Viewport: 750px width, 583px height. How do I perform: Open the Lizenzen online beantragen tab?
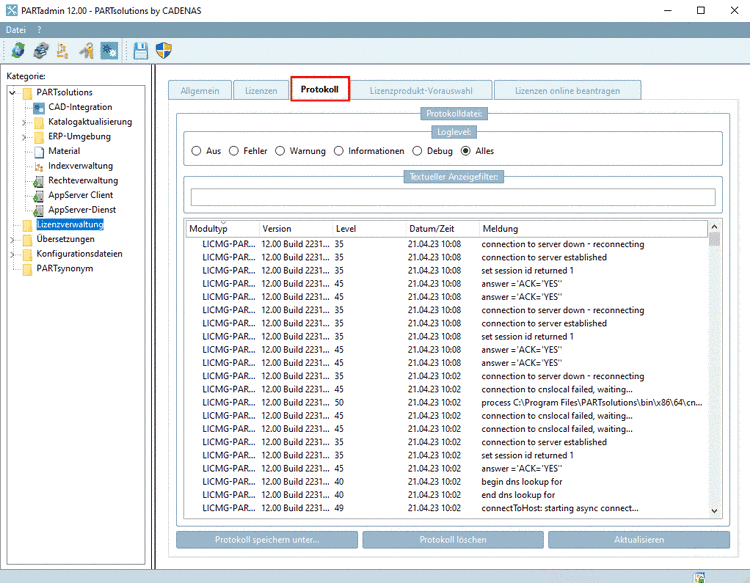point(567,90)
